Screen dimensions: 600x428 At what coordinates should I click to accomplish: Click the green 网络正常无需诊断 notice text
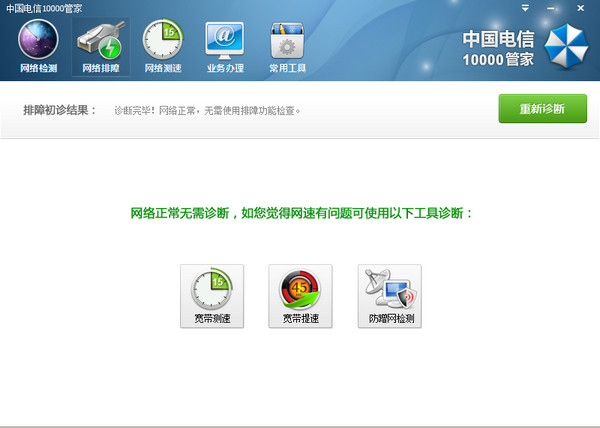coord(302,213)
